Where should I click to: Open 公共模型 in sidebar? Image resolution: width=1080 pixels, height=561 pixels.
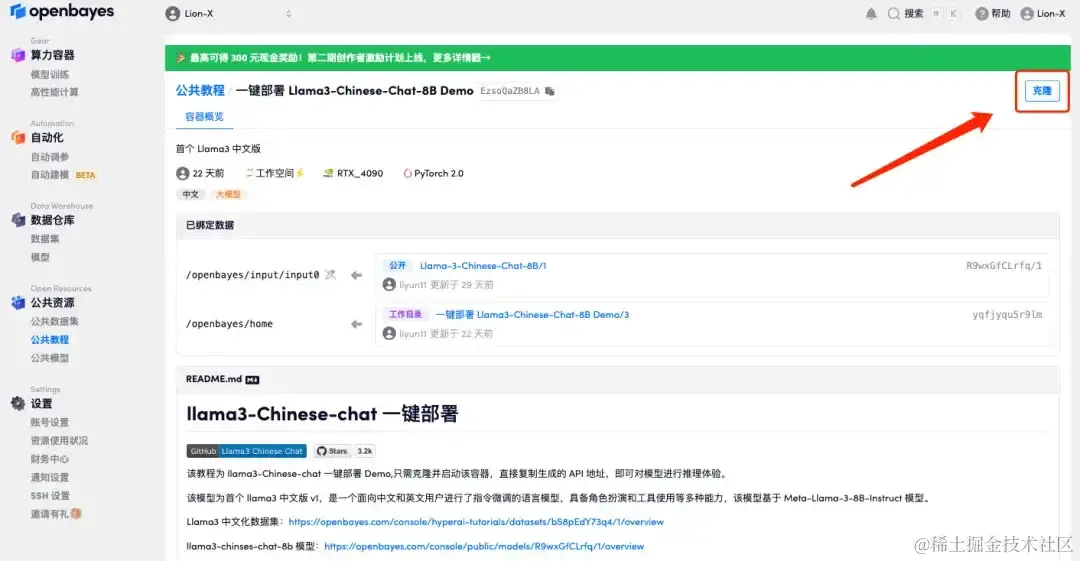tap(50, 358)
